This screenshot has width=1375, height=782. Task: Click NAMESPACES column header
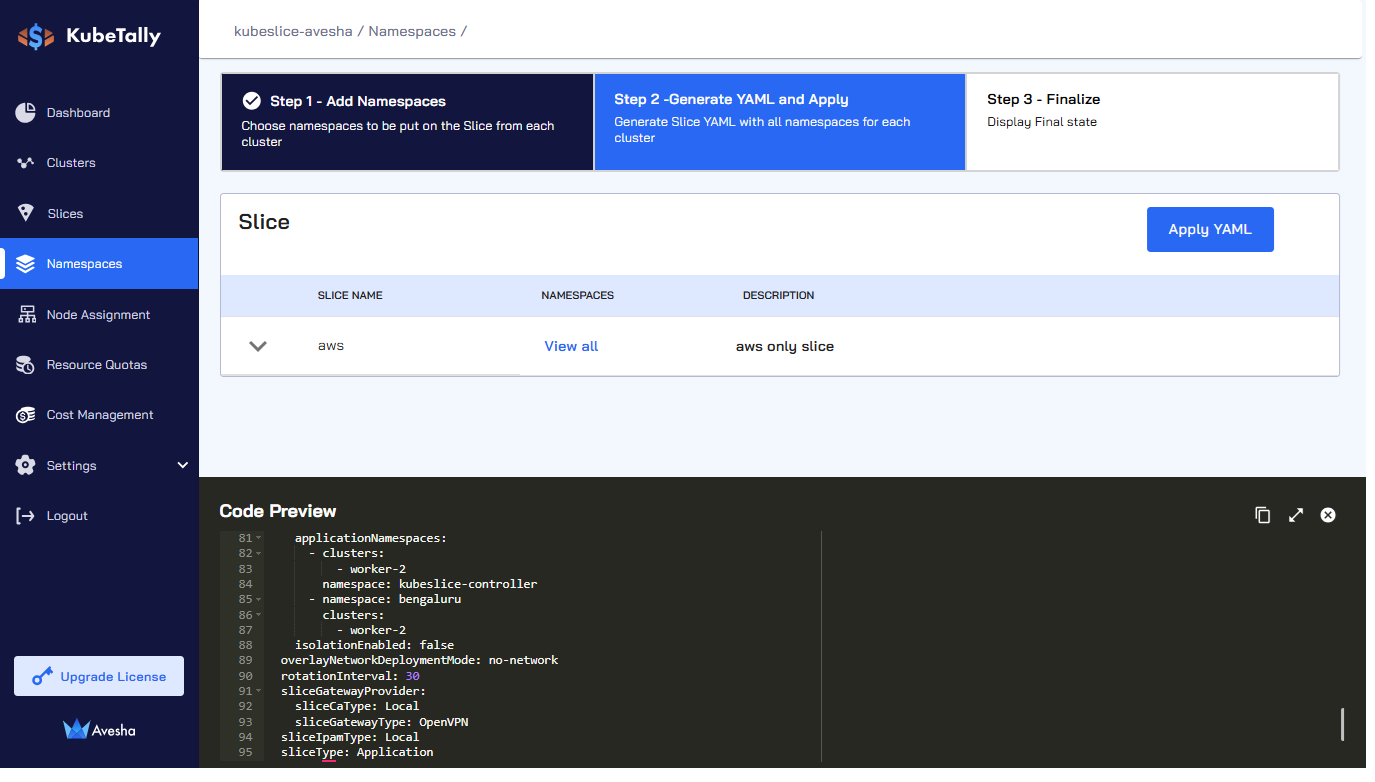[577, 296]
